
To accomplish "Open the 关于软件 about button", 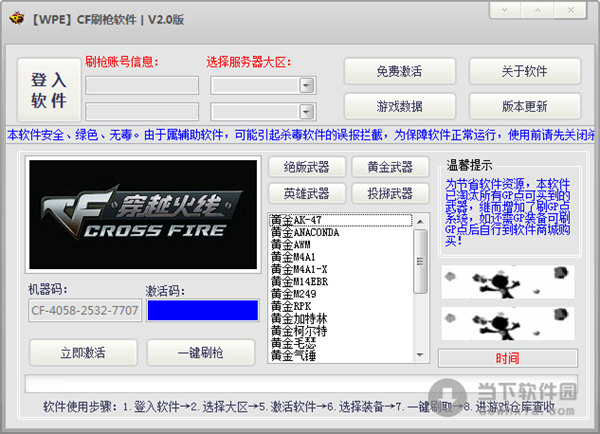I will click(525, 71).
